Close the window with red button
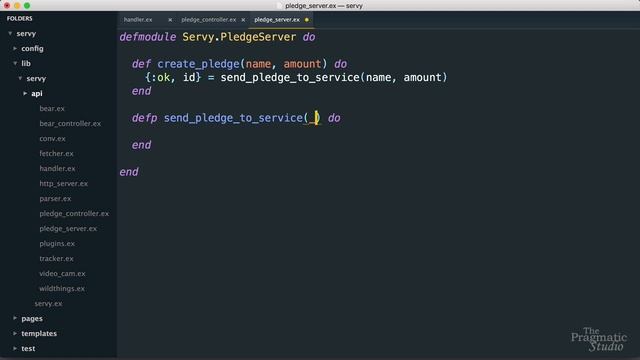The height and width of the screenshot is (360, 640). click(7, 6)
